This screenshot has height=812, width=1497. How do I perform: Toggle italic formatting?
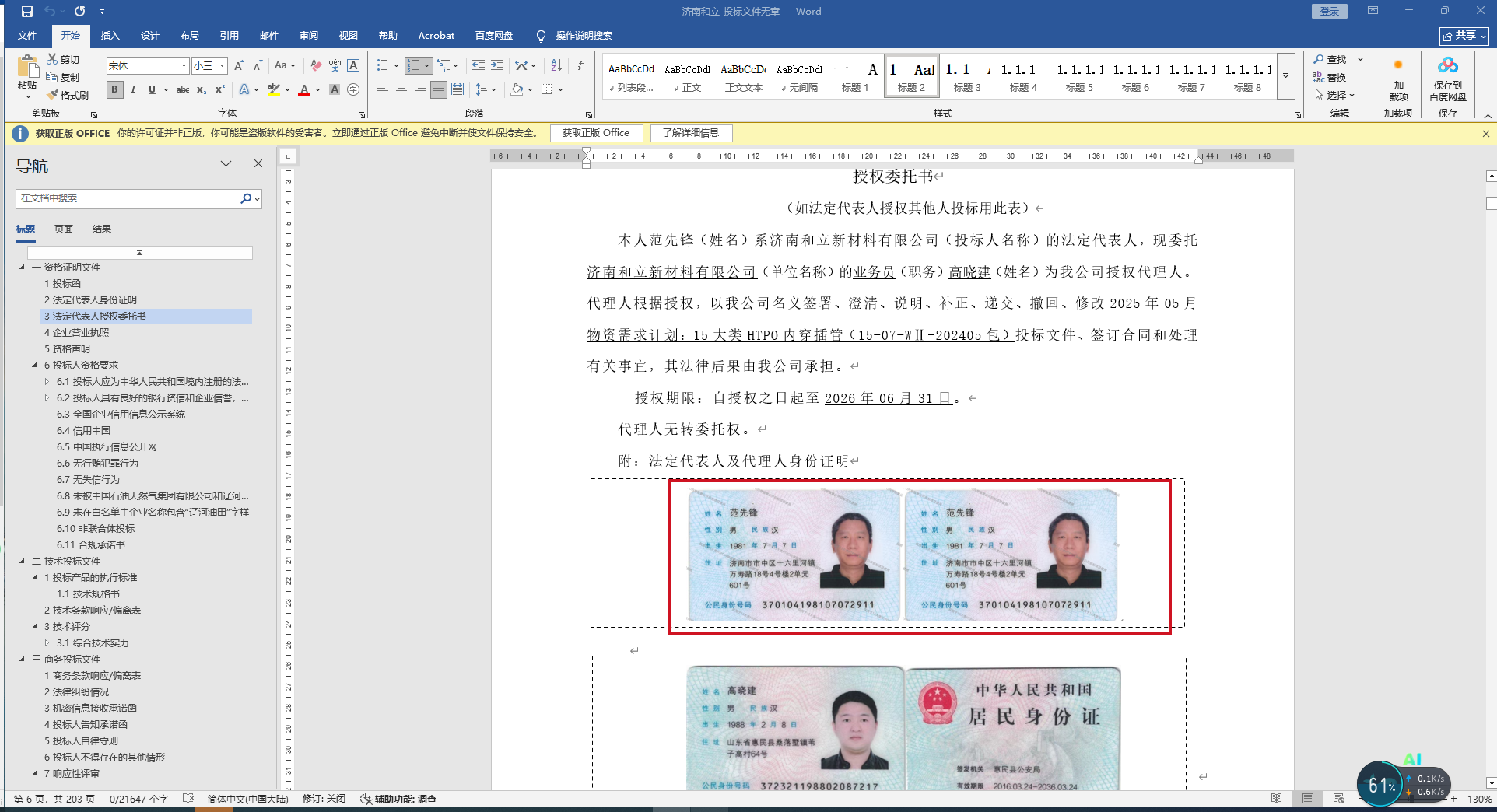tap(133, 89)
